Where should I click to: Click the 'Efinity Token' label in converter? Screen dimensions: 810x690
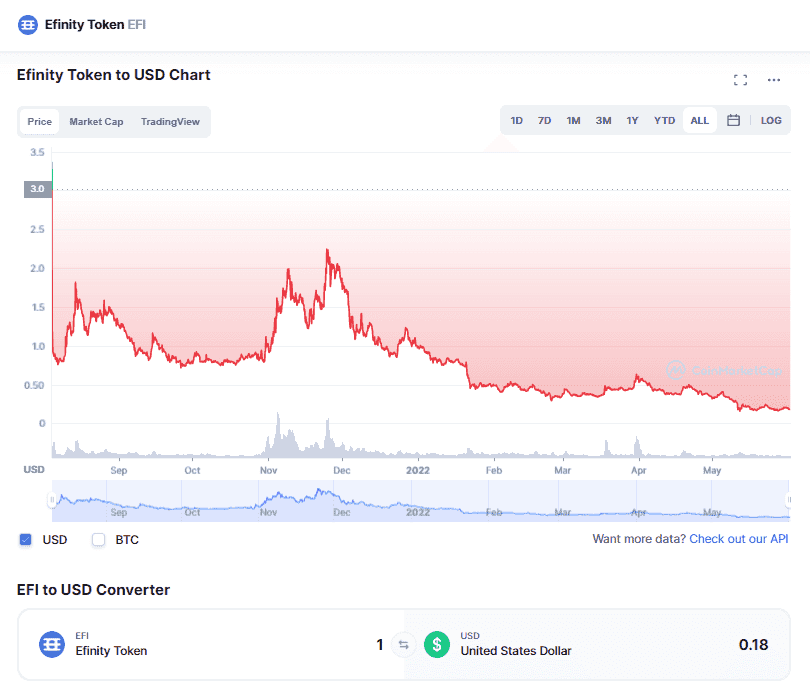(111, 651)
